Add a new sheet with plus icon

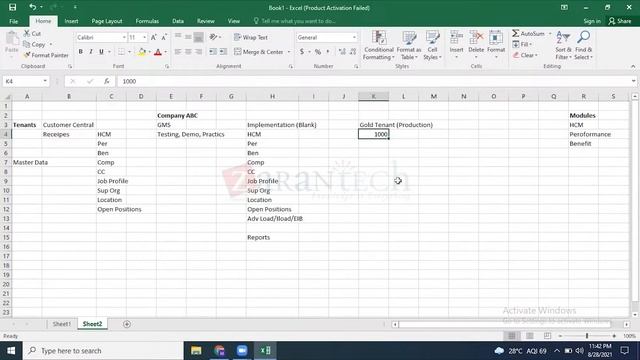(127, 324)
